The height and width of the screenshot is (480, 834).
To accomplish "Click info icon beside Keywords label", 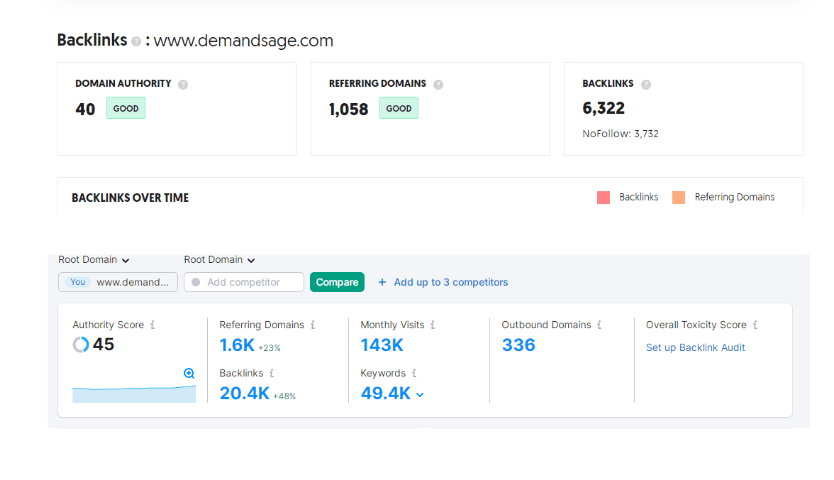I will (414, 373).
